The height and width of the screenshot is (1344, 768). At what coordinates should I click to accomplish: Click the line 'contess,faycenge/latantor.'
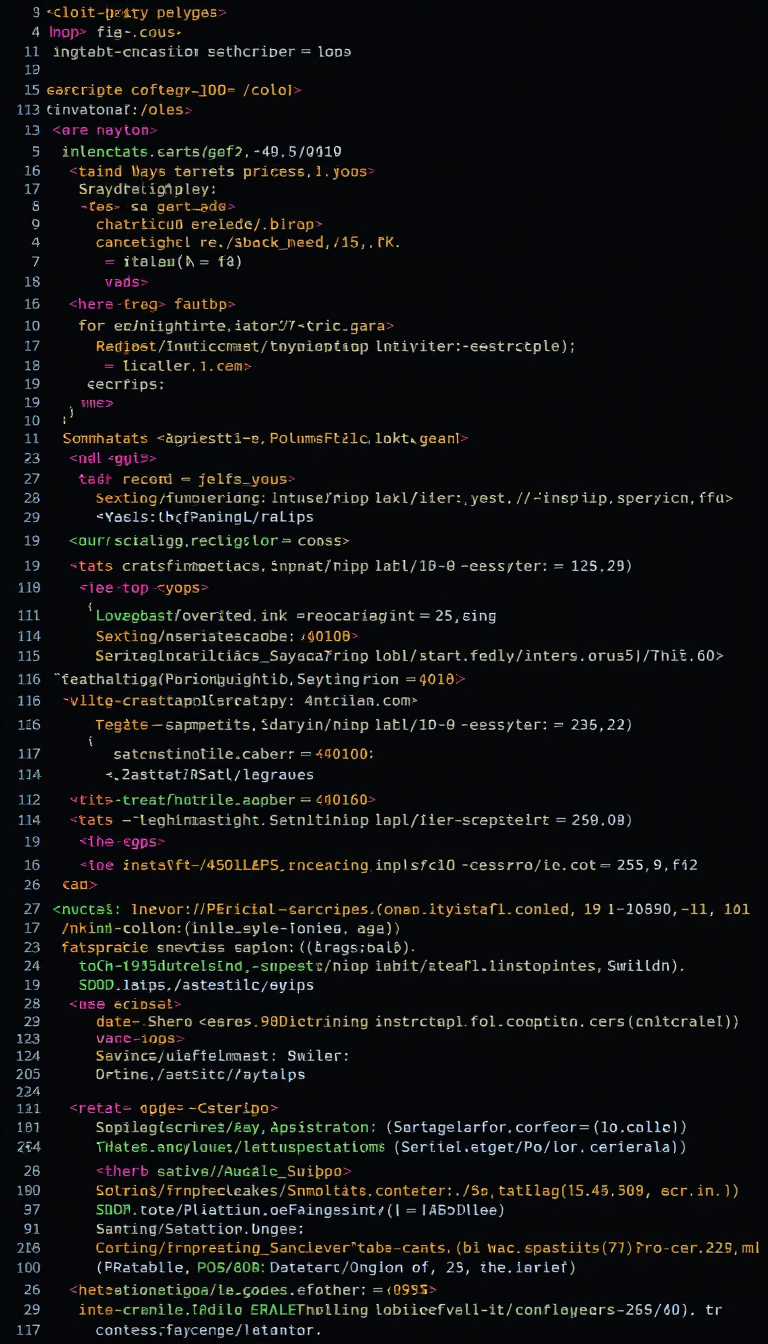(x=209, y=1330)
